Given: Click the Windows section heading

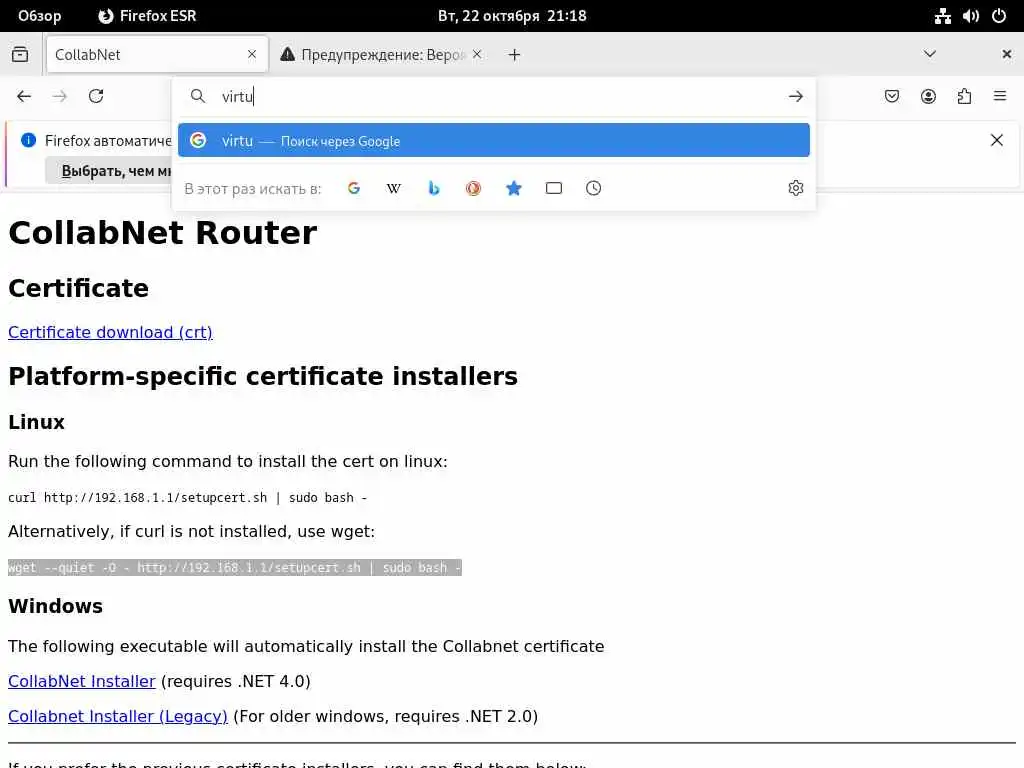Looking at the screenshot, I should point(56,606).
